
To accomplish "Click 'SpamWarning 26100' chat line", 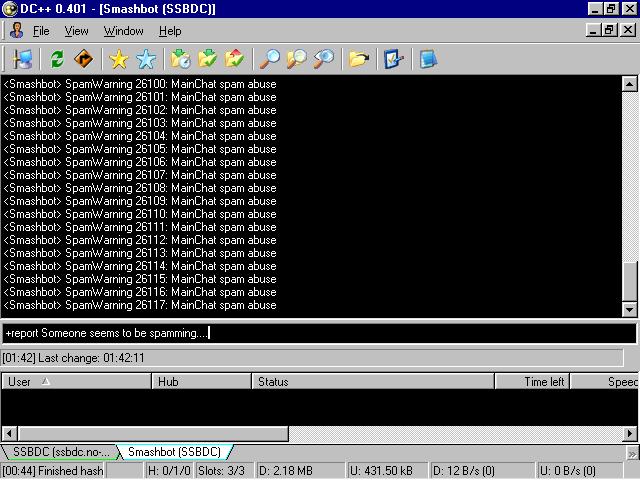I will [140, 84].
